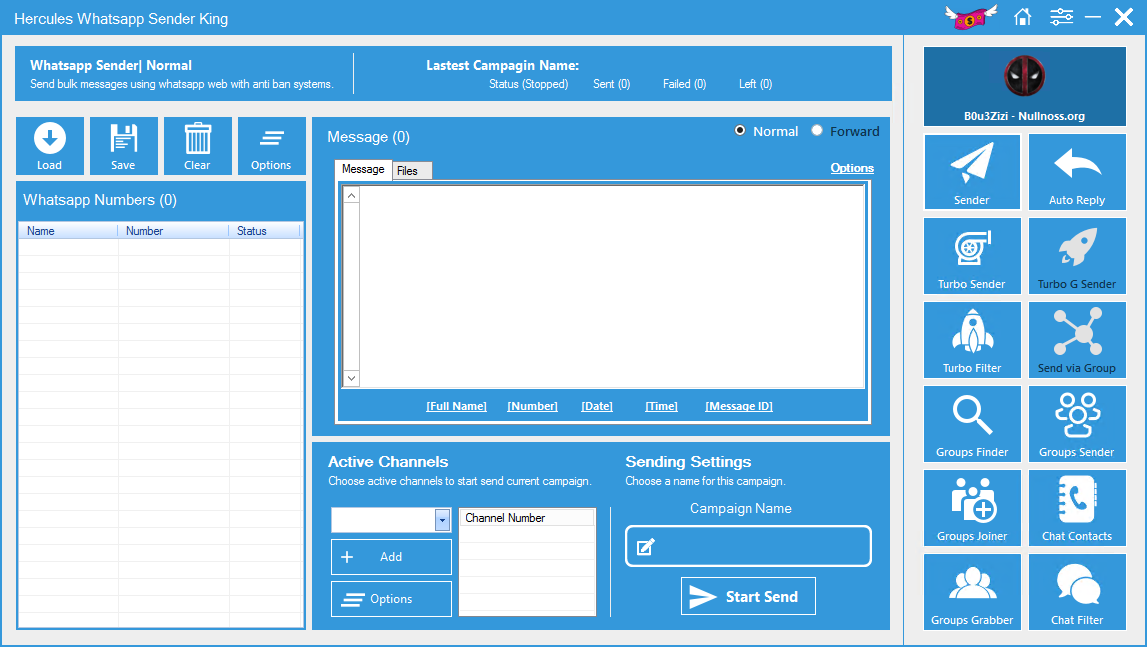Image resolution: width=1147 pixels, height=647 pixels.
Task: Click the B0u3Zizi profile avatar
Action: [x=1024, y=76]
